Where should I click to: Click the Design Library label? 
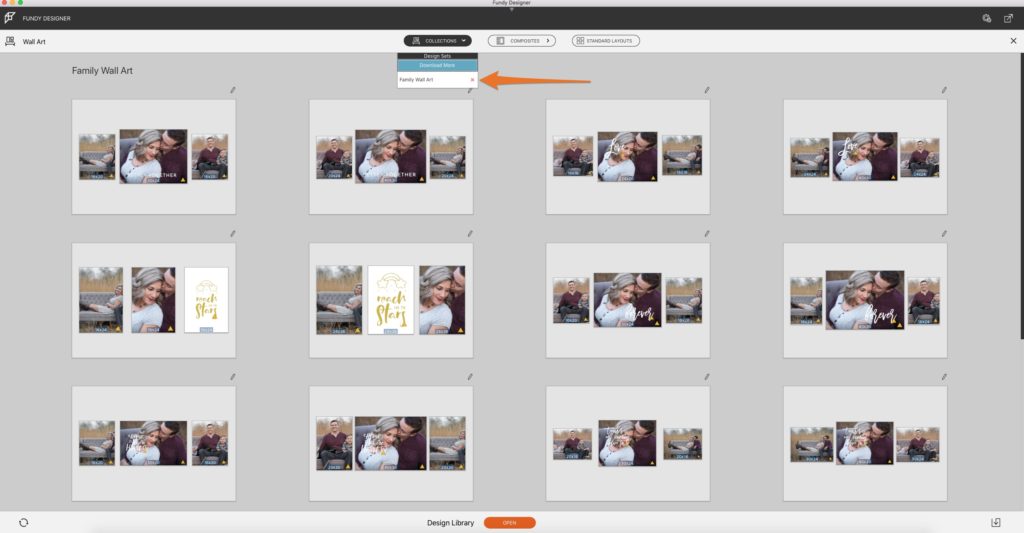coord(451,523)
